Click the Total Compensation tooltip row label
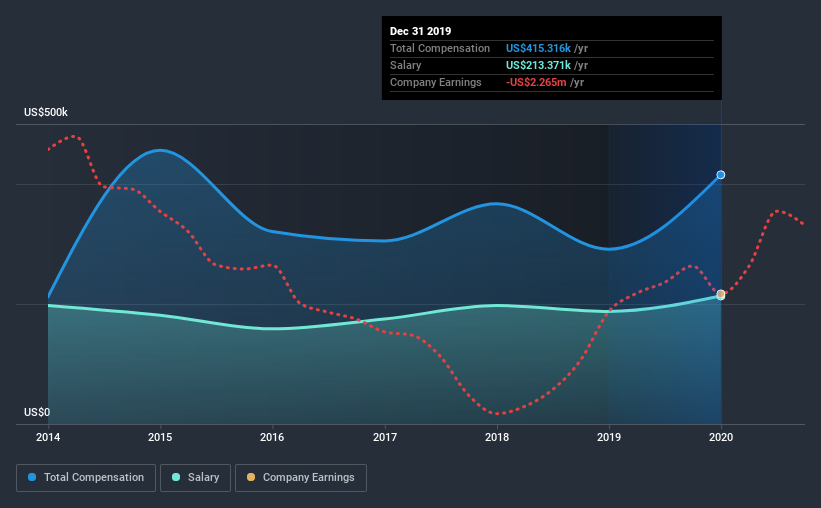Viewport: 821px width, 508px height. coord(440,49)
